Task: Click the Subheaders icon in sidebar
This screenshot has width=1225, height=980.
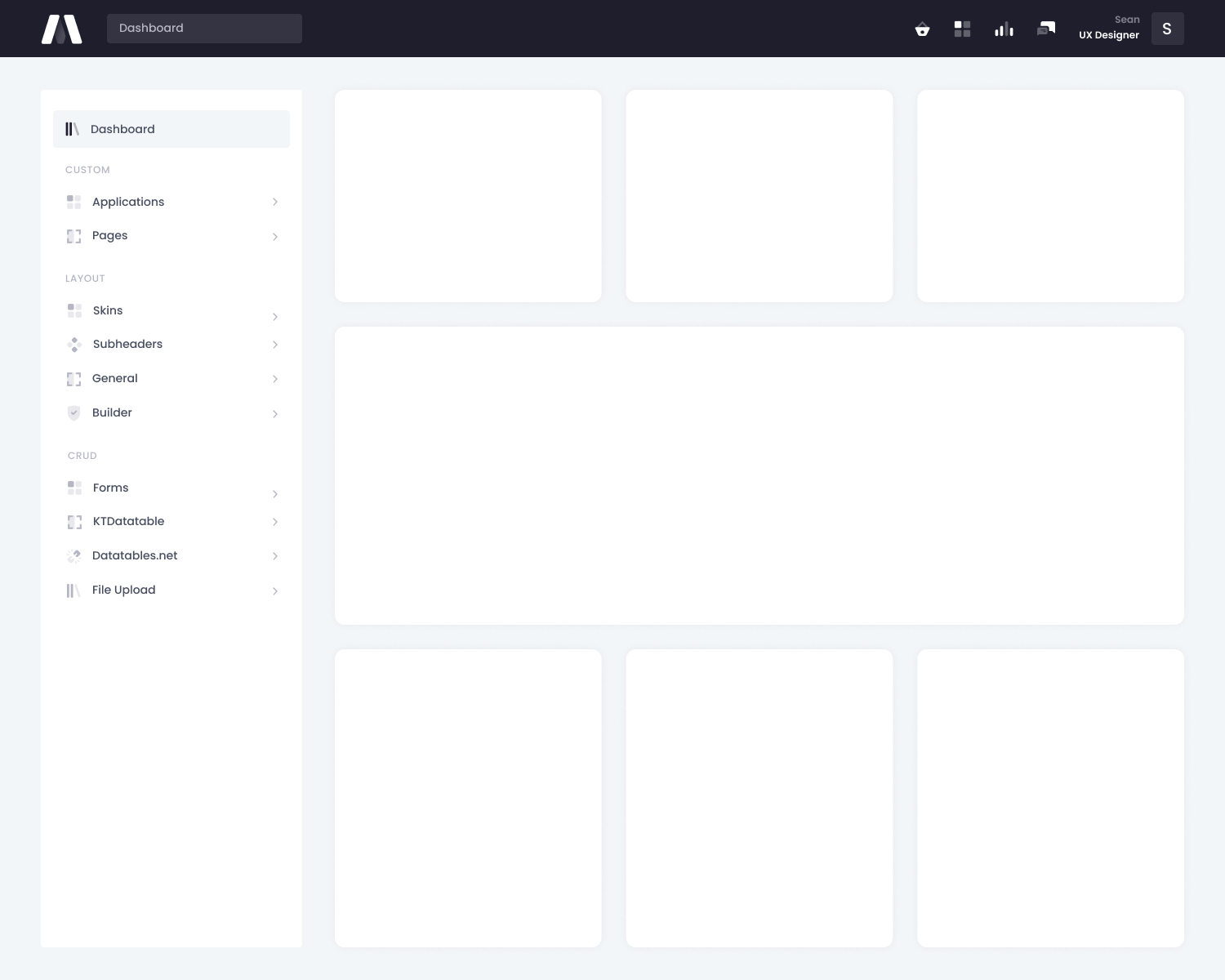Action: tap(74, 345)
